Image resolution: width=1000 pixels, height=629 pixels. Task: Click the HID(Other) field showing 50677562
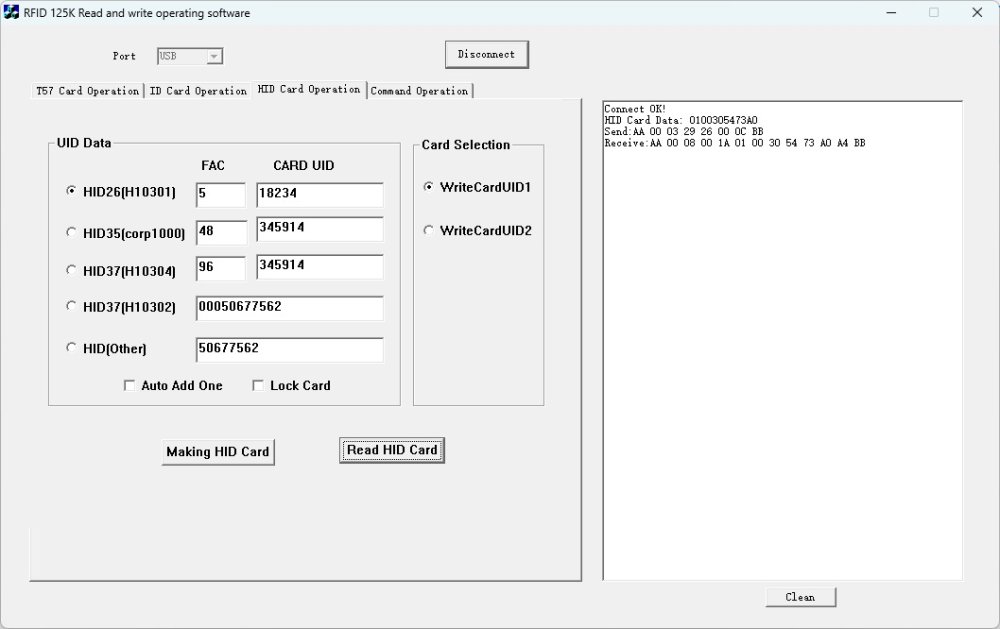pos(290,350)
